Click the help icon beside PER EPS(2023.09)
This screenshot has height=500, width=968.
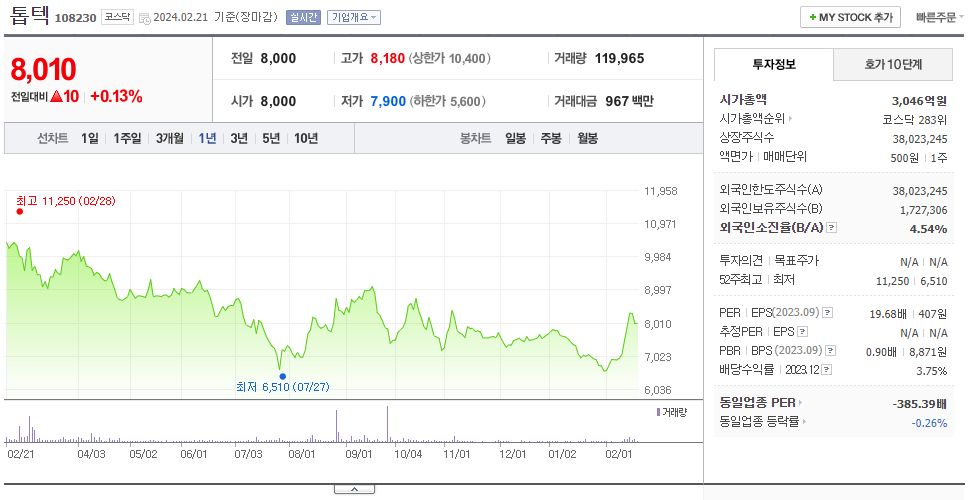[x=828, y=313]
